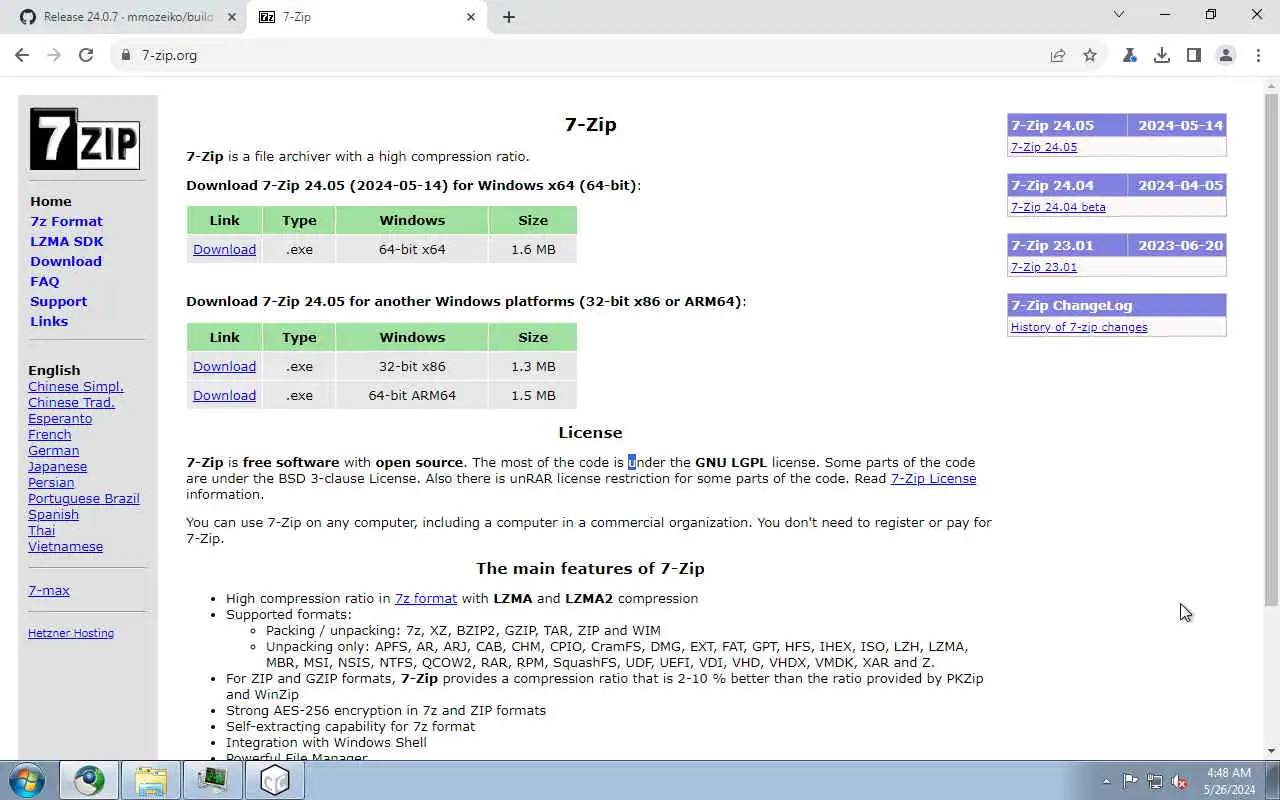Open the 7-Zip License link
1280x800 pixels.
pyautogui.click(x=933, y=478)
